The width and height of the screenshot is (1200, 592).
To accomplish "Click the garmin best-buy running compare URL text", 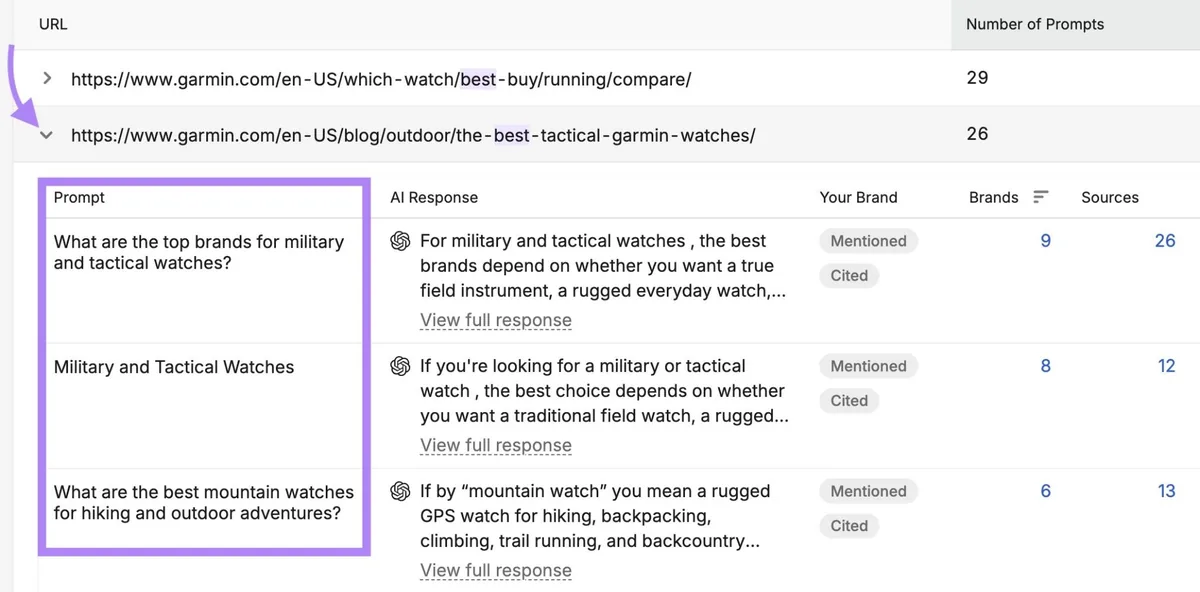I will [381, 78].
